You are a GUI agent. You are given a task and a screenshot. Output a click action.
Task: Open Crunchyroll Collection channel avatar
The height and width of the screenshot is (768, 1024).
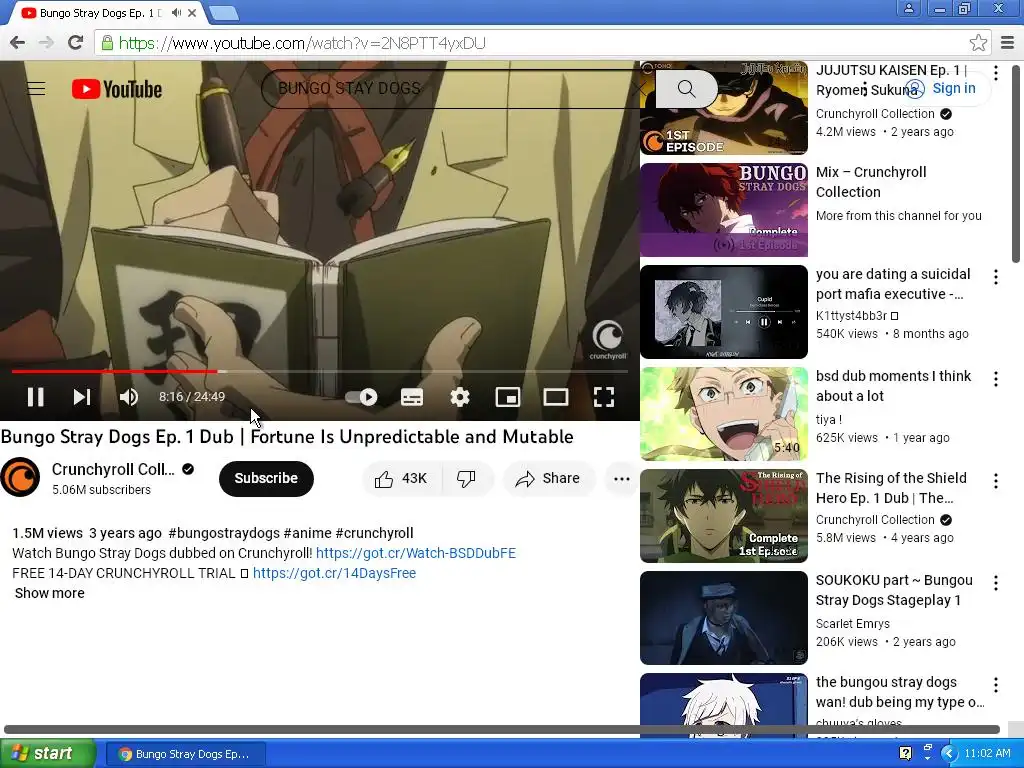tap(20, 477)
